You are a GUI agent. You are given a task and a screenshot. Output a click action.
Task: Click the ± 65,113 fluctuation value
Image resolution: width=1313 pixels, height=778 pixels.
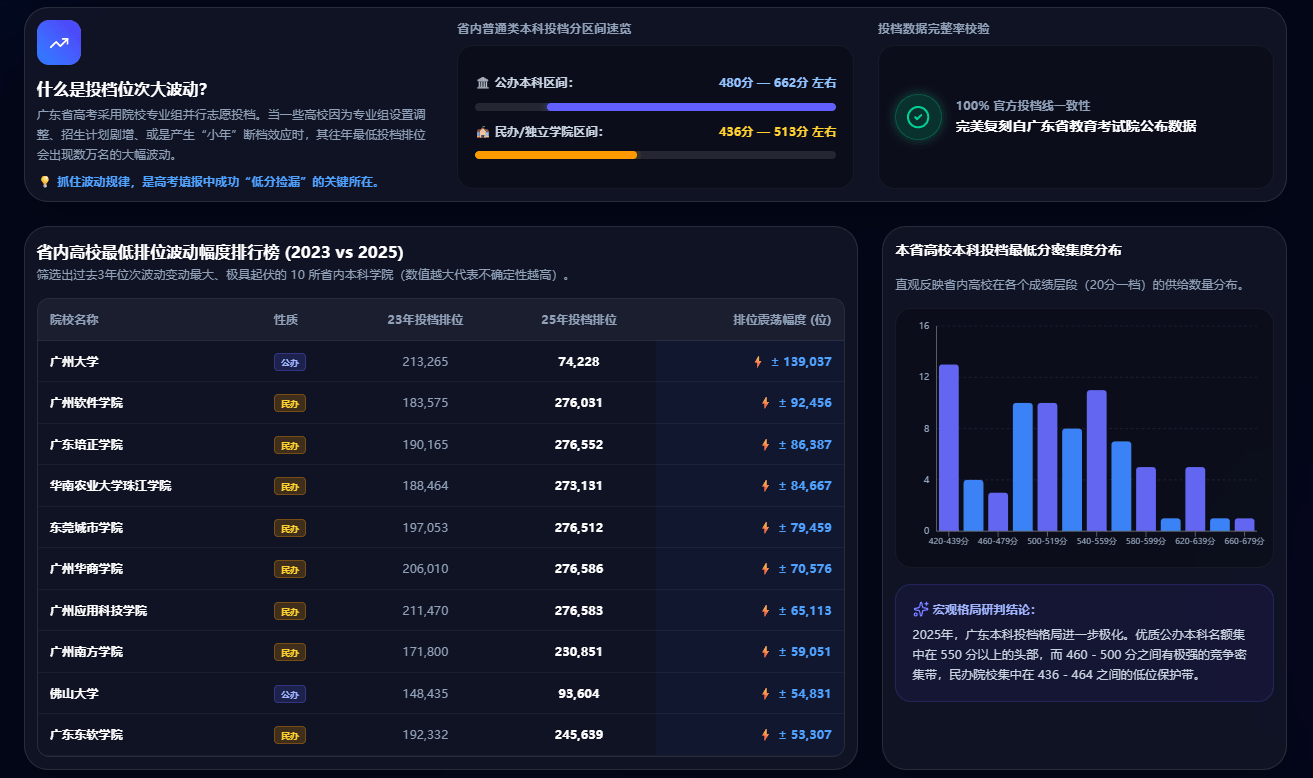pyautogui.click(x=805, y=611)
